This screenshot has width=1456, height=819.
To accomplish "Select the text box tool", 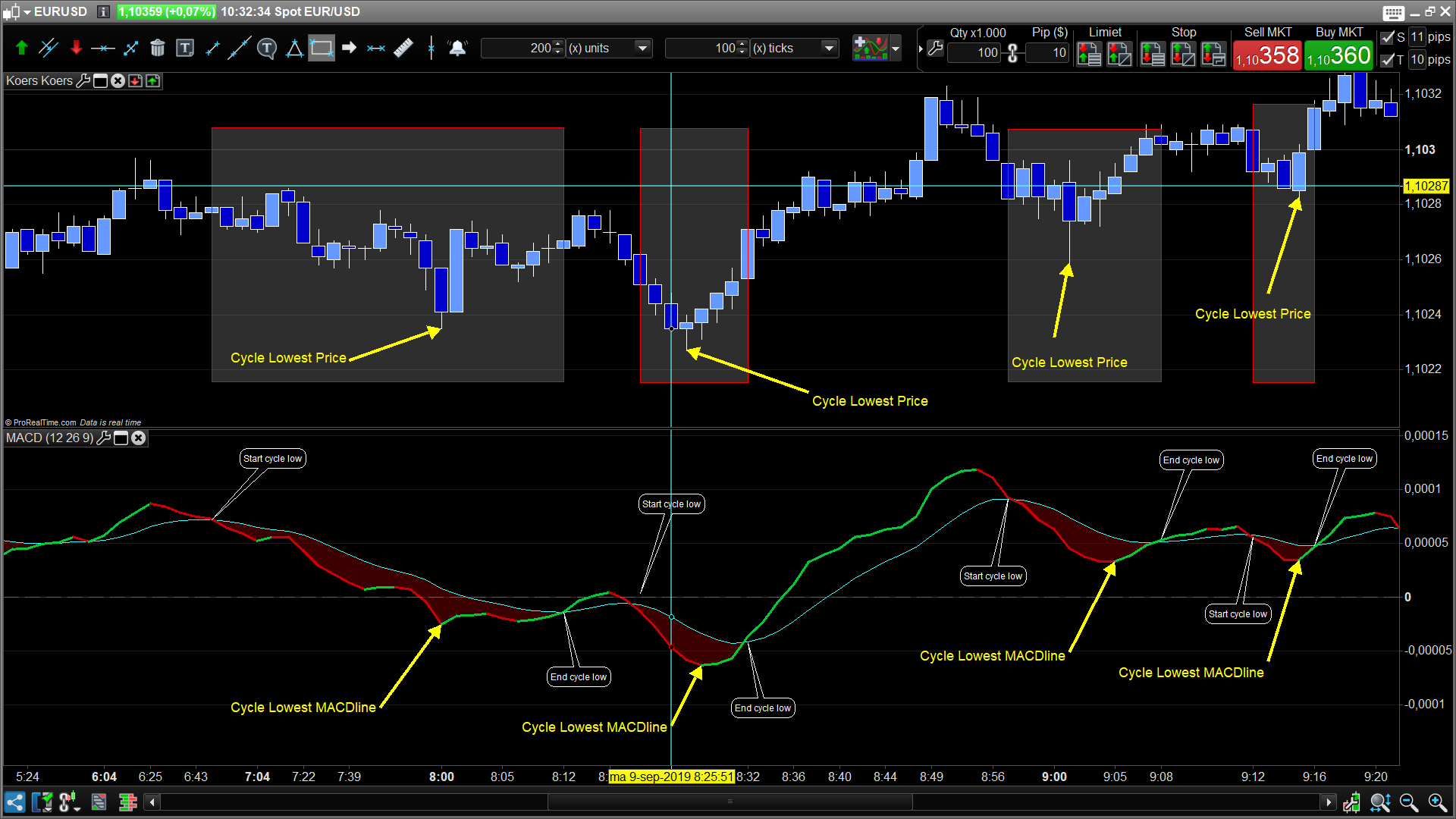I will (184, 49).
